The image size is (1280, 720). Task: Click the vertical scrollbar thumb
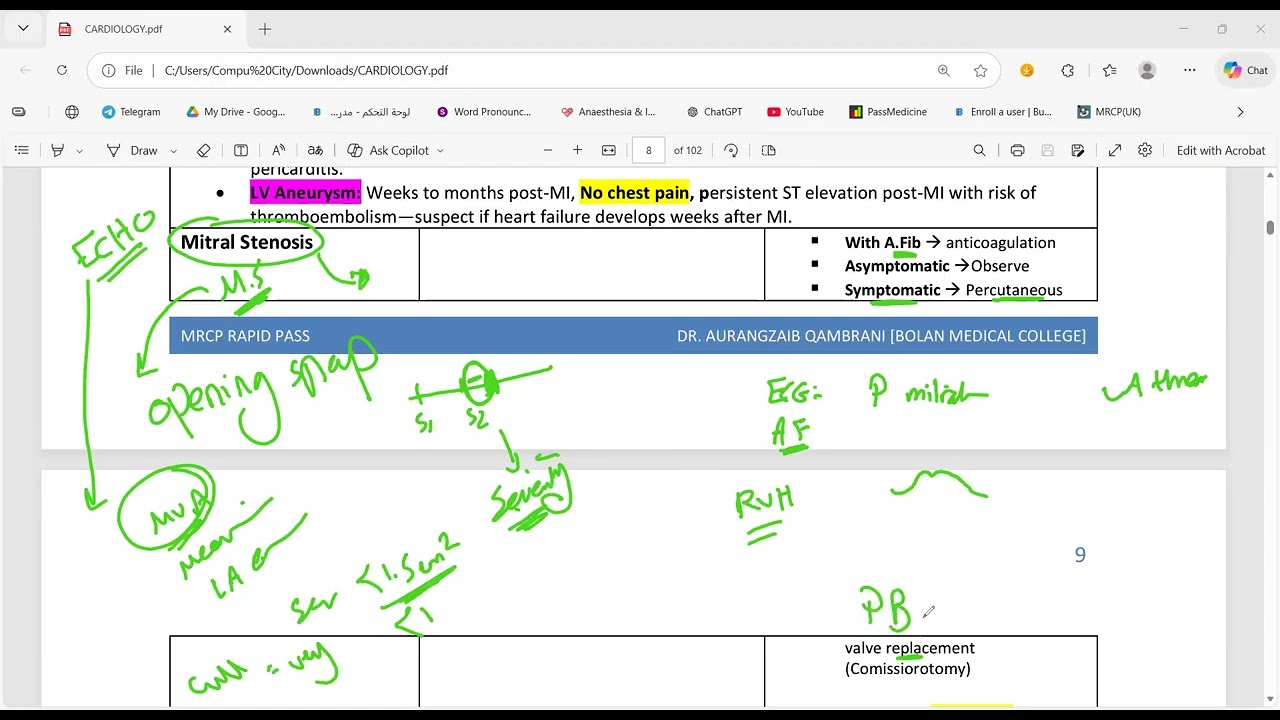tap(1270, 227)
